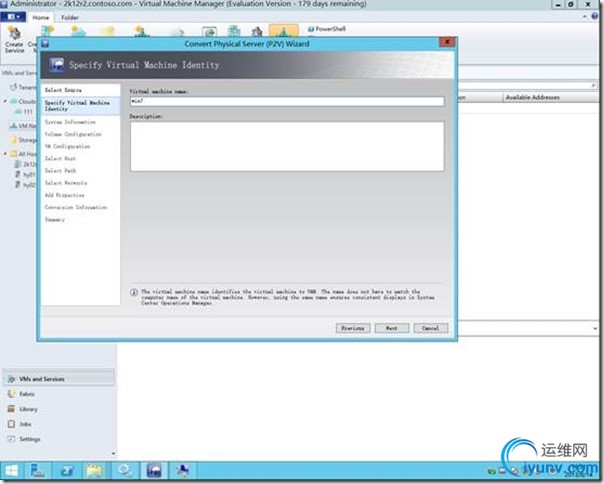Select the Select Path wizard step
This screenshot has height=484, width=604.
pos(60,171)
